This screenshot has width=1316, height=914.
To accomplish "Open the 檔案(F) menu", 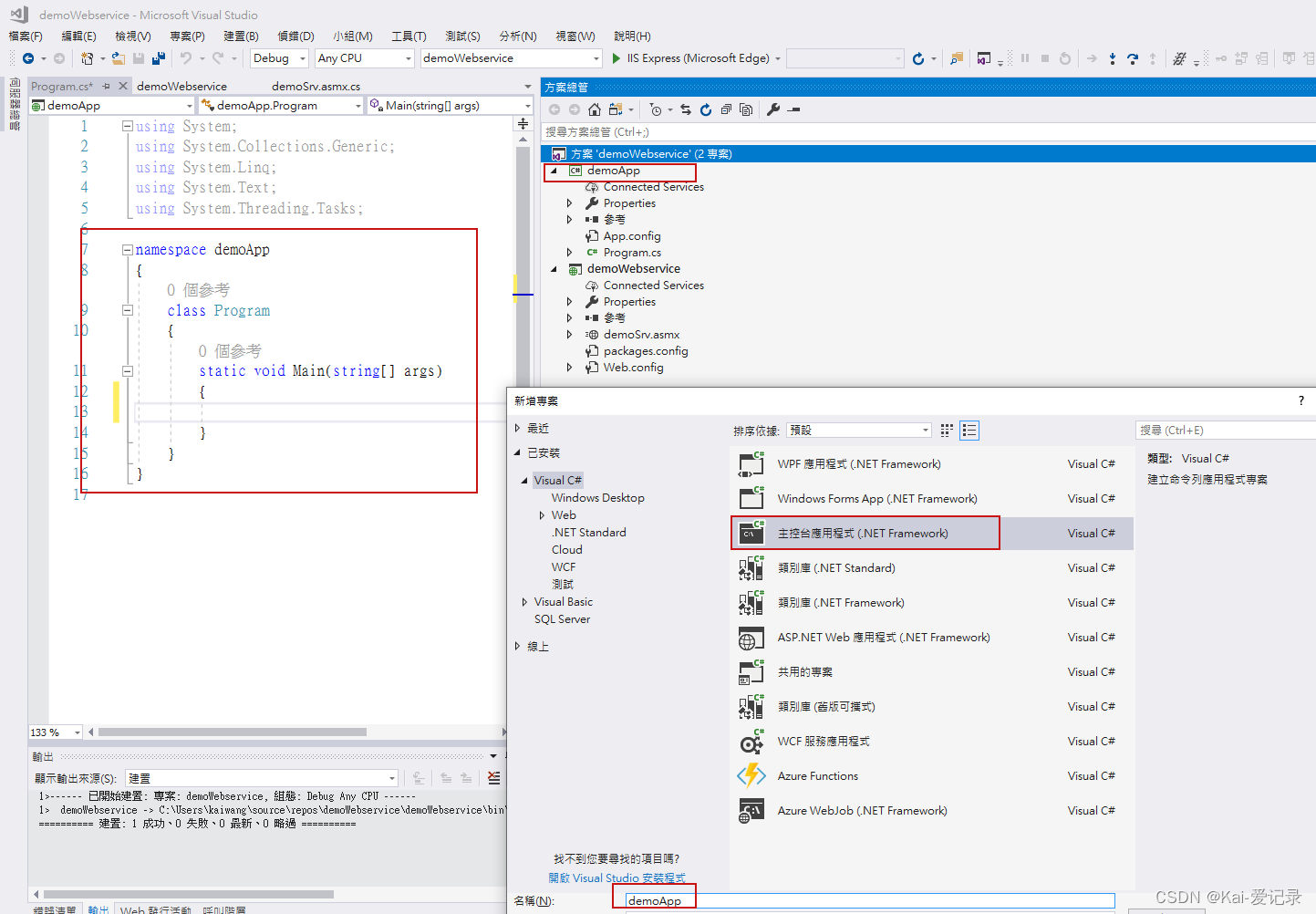I will (x=26, y=36).
